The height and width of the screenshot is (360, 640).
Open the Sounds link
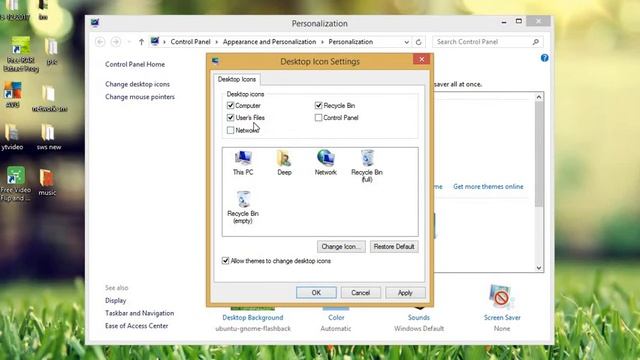click(x=419, y=318)
